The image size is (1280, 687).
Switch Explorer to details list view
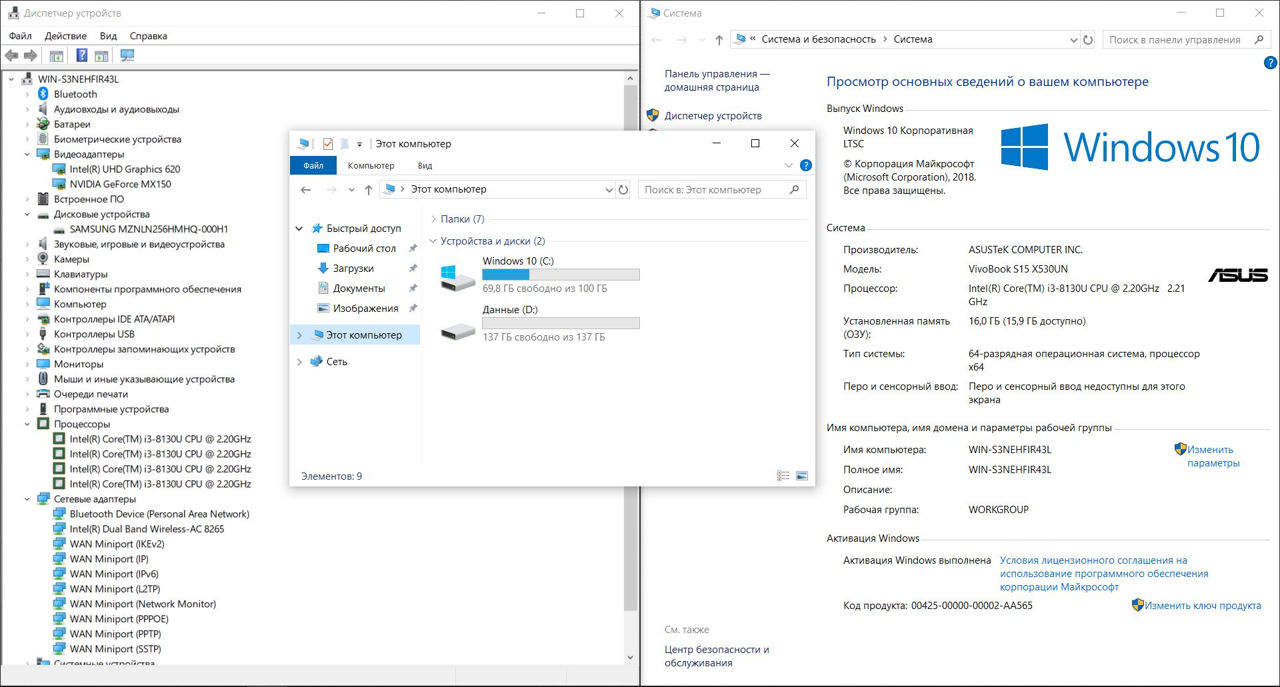(x=784, y=476)
